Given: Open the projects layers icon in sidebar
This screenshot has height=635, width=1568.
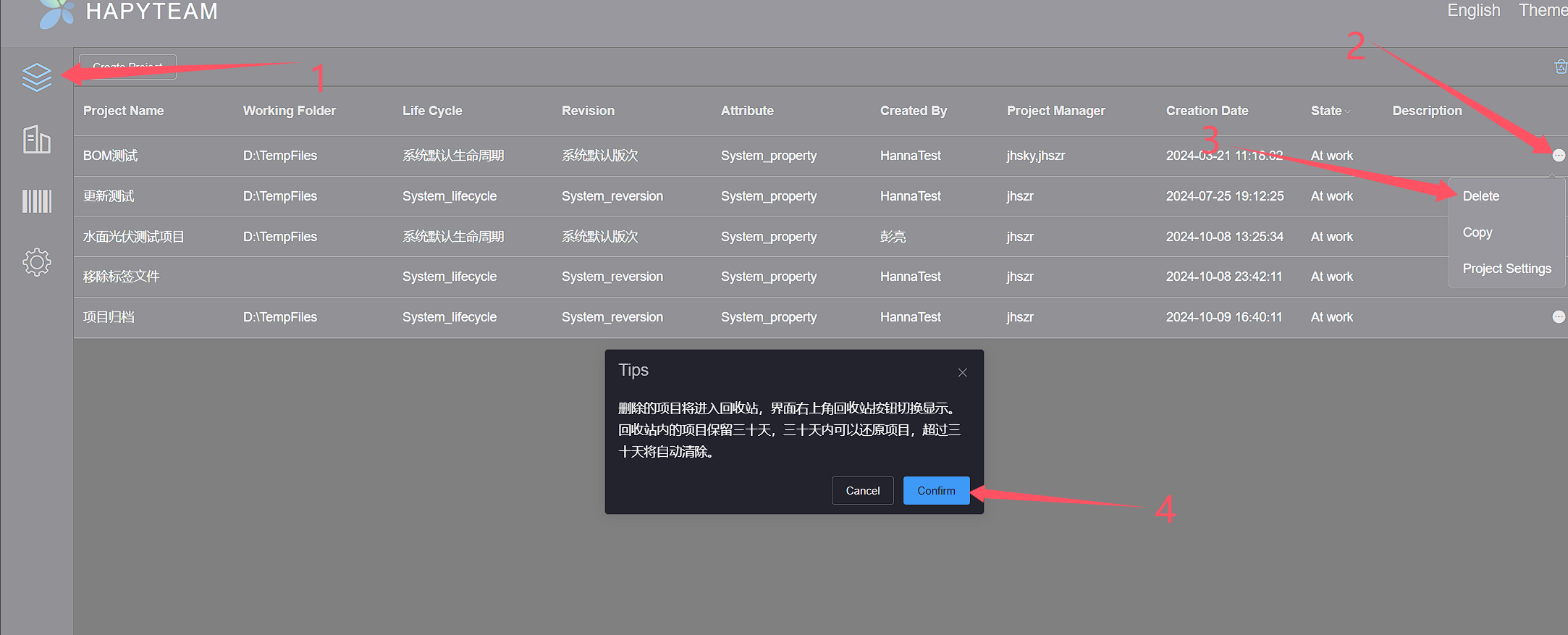Looking at the screenshot, I should tap(37, 77).
